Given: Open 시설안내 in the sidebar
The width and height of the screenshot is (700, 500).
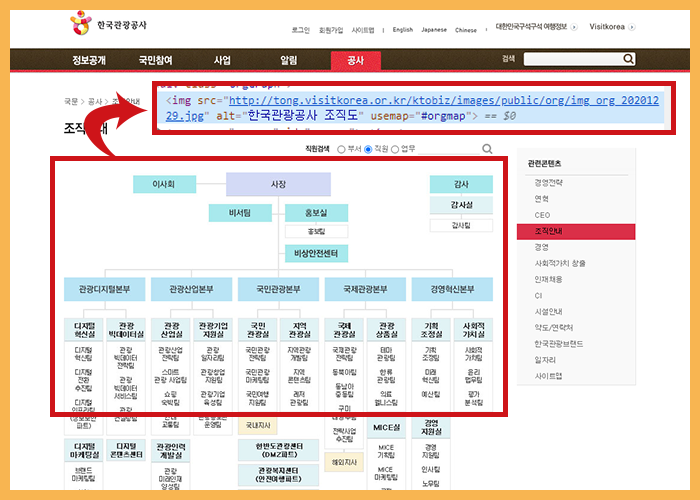Looking at the screenshot, I should (x=549, y=312).
